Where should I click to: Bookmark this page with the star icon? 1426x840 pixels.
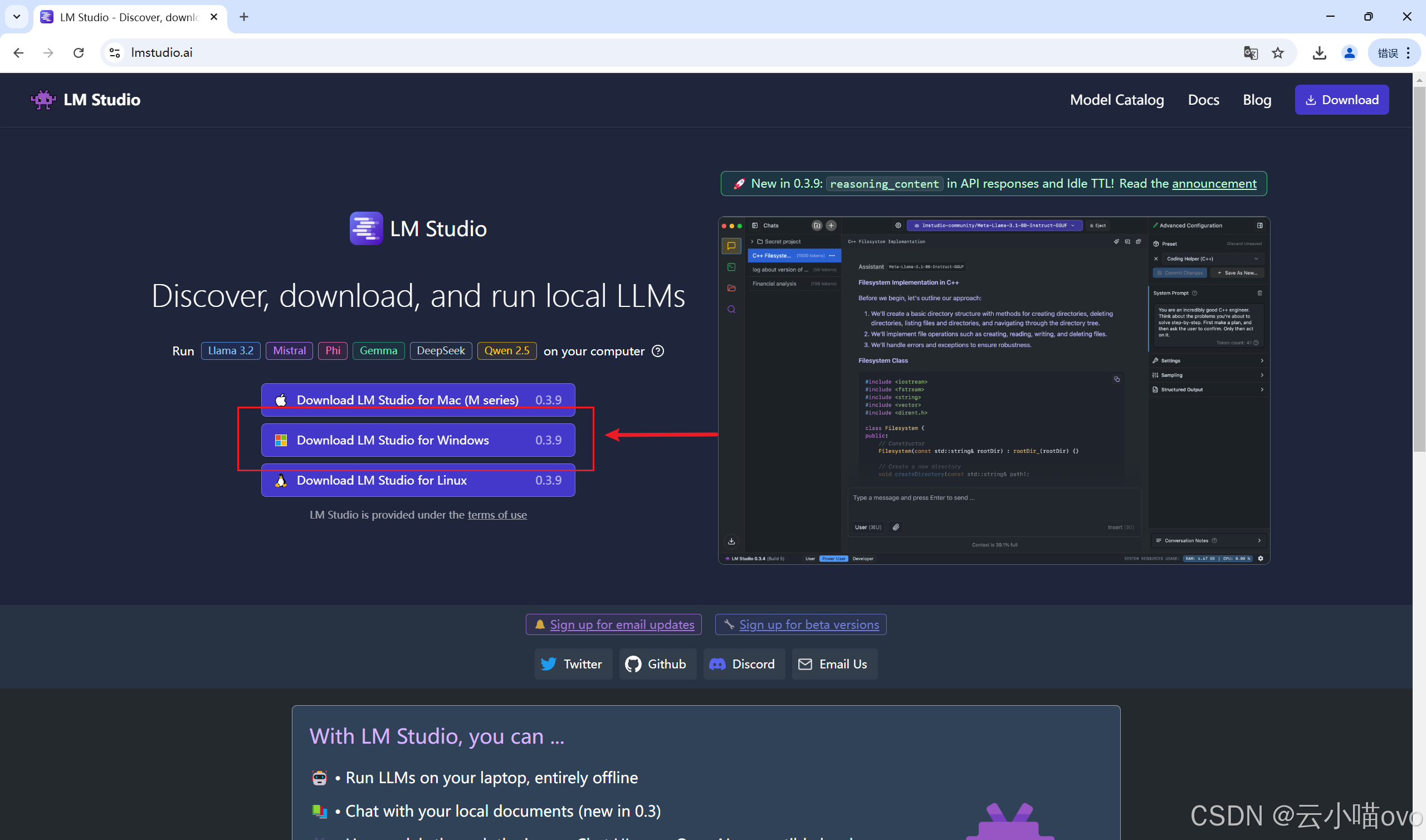(1278, 53)
